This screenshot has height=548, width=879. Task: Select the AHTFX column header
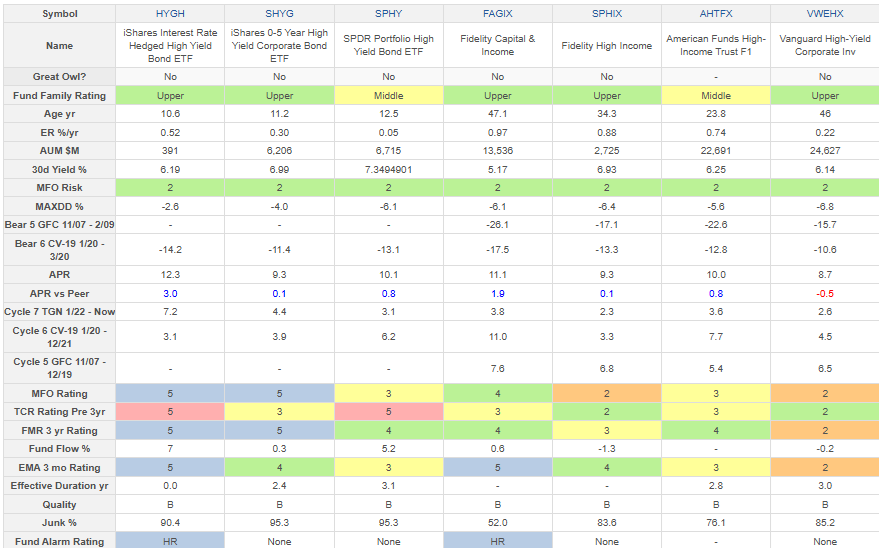pyautogui.click(x=715, y=11)
